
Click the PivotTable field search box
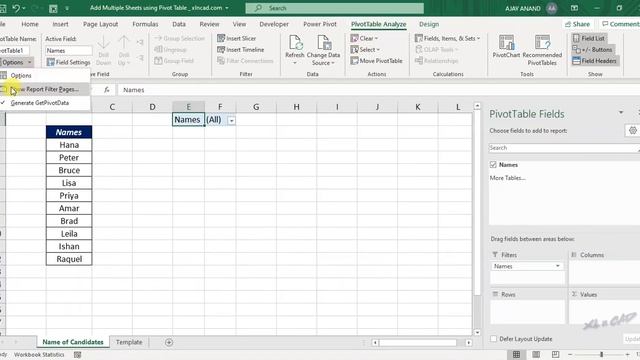[563, 148]
